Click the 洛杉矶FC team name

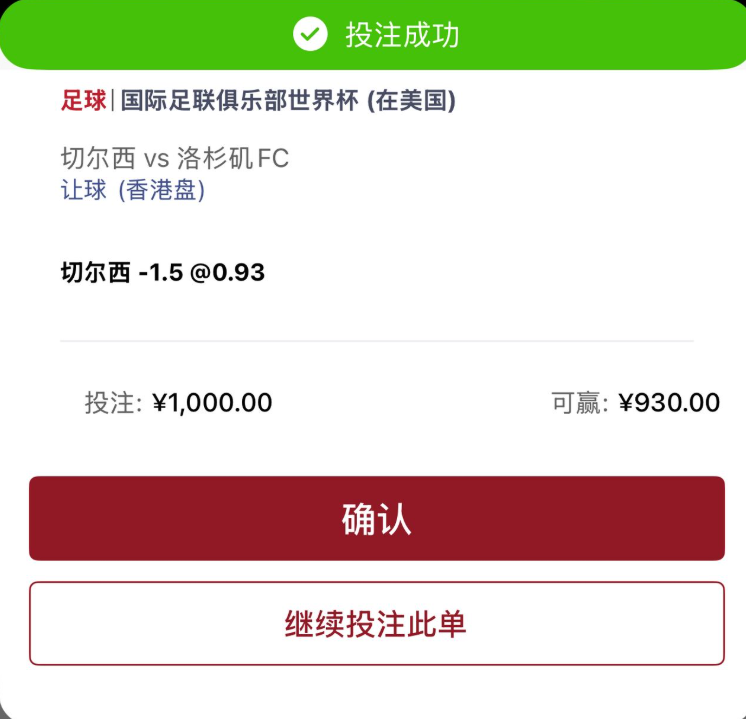(x=233, y=158)
